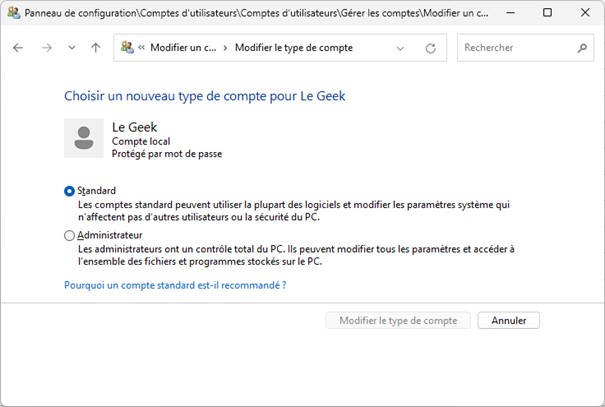605x407 pixels.
Task: Refresh the address bar location
Action: pyautogui.click(x=431, y=48)
